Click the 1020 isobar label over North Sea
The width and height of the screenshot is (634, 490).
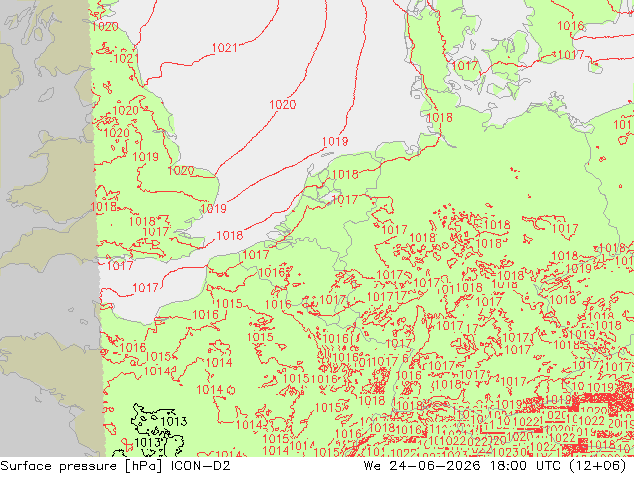pos(283,105)
